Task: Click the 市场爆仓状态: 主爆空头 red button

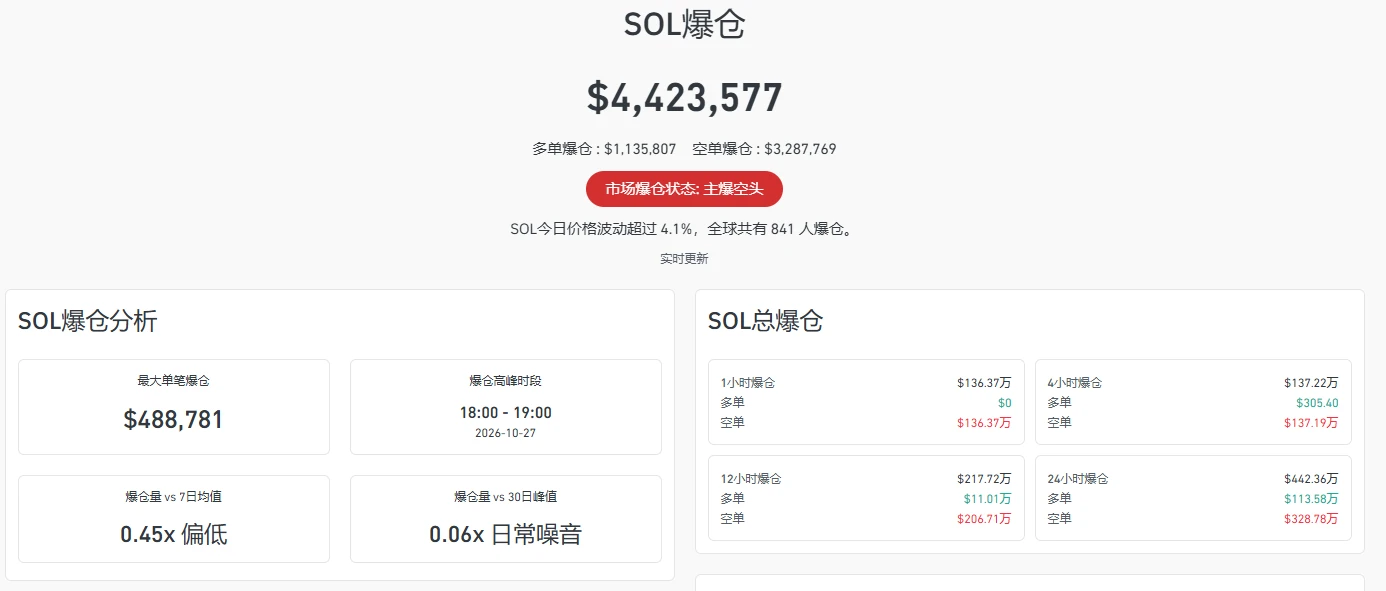Action: pyautogui.click(x=684, y=189)
